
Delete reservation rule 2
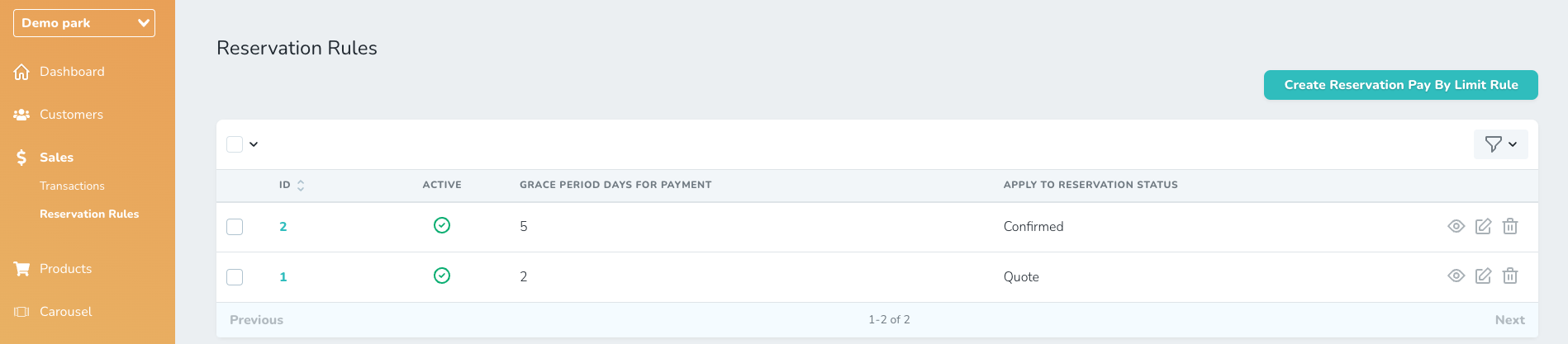(x=1510, y=226)
